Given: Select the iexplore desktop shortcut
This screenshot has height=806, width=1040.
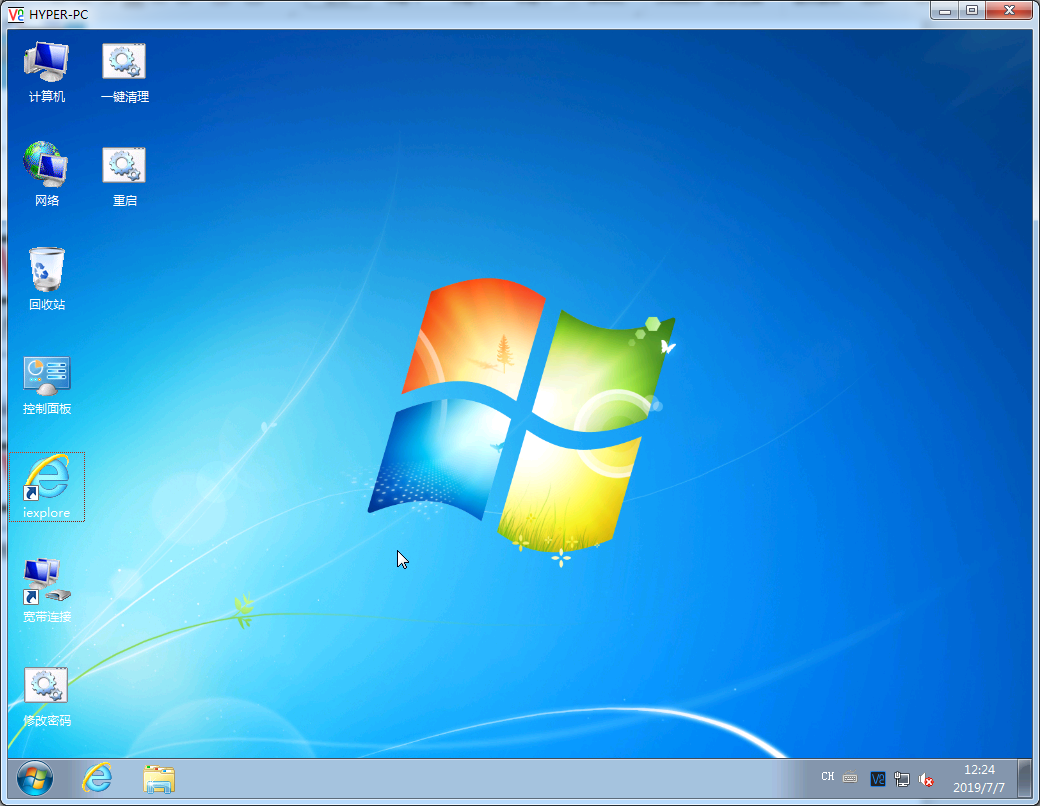Looking at the screenshot, I should point(46,487).
